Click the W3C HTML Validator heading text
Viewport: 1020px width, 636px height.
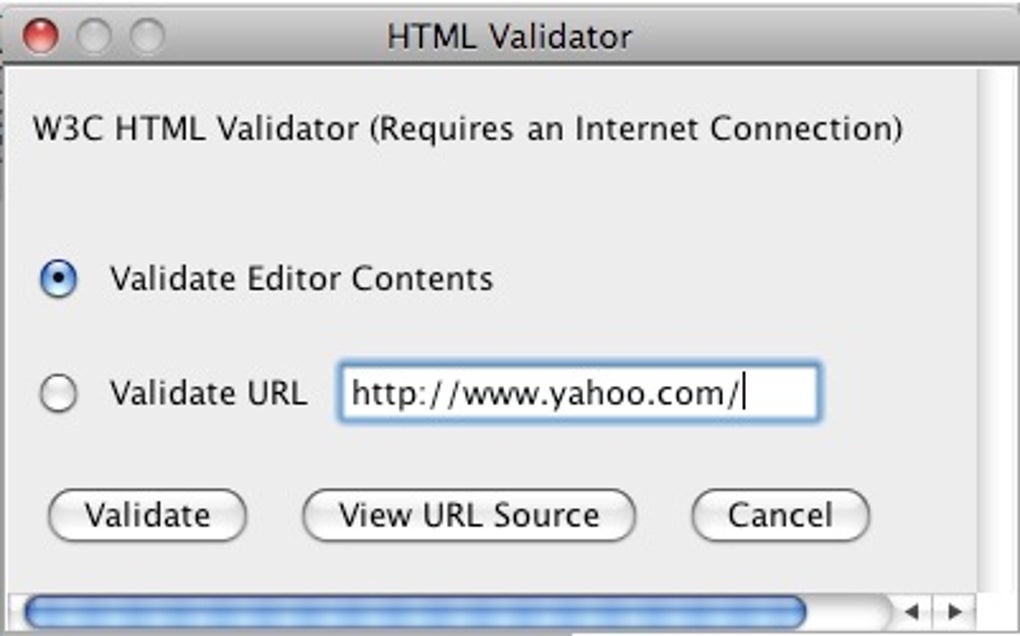[x=467, y=129]
